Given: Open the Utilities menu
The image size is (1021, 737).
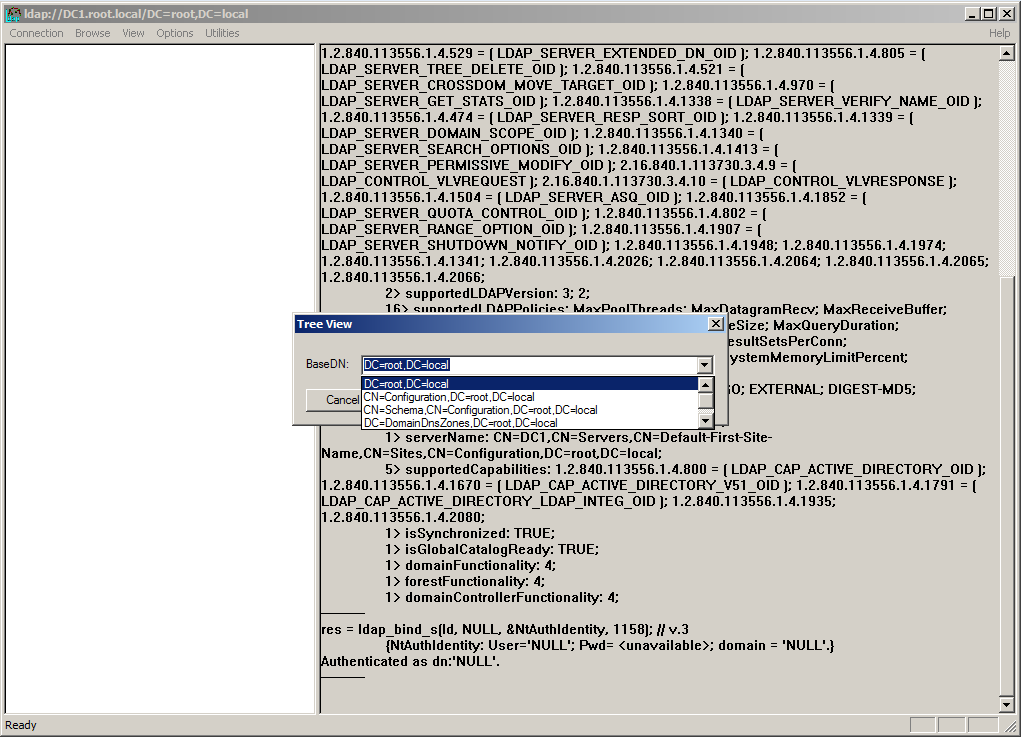Looking at the screenshot, I should point(222,33).
